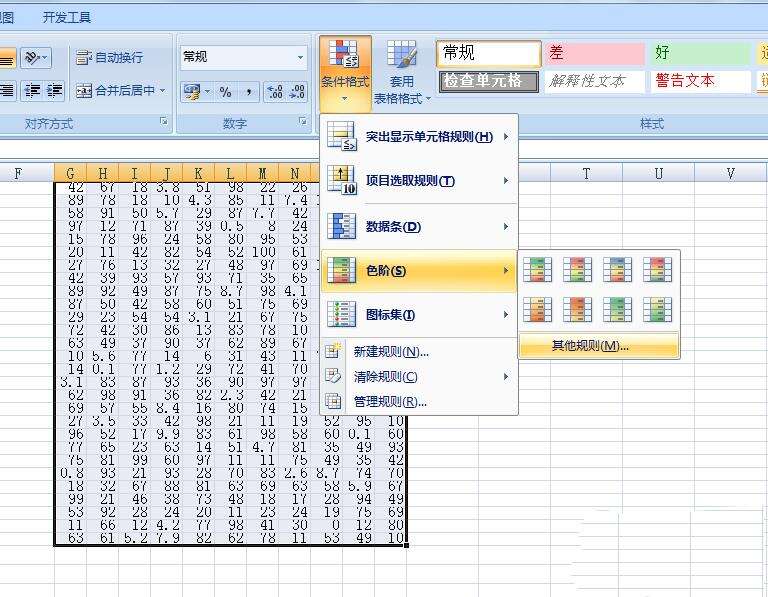This screenshot has width=768, height=597.
Task: Select the cell containing 5.6
Action: point(102,356)
